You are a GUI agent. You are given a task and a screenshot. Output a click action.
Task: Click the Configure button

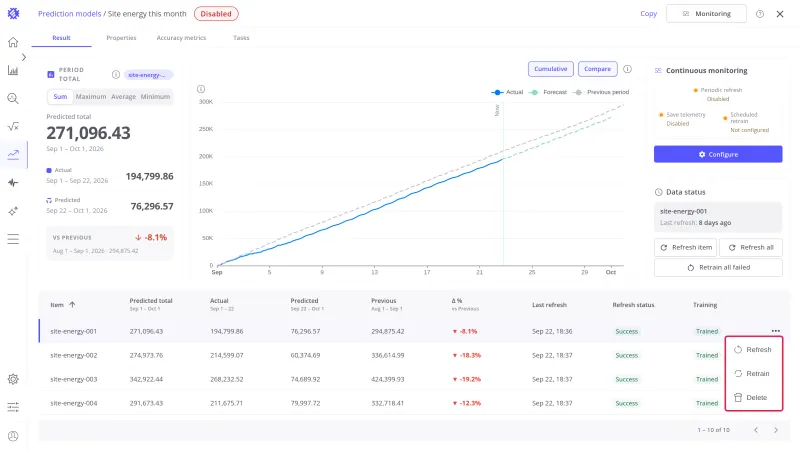[718, 154]
